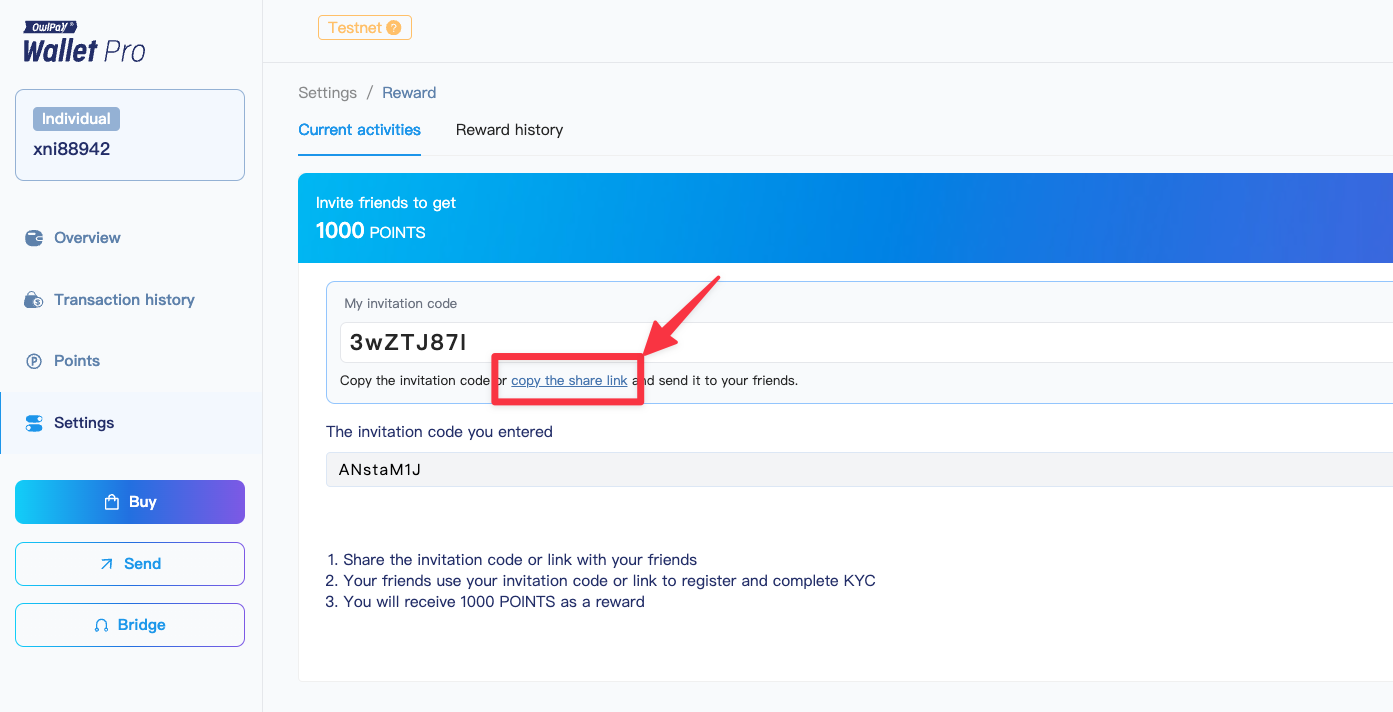Click the Testnet label text
Screen dimensions: 1393x712
click(354, 28)
